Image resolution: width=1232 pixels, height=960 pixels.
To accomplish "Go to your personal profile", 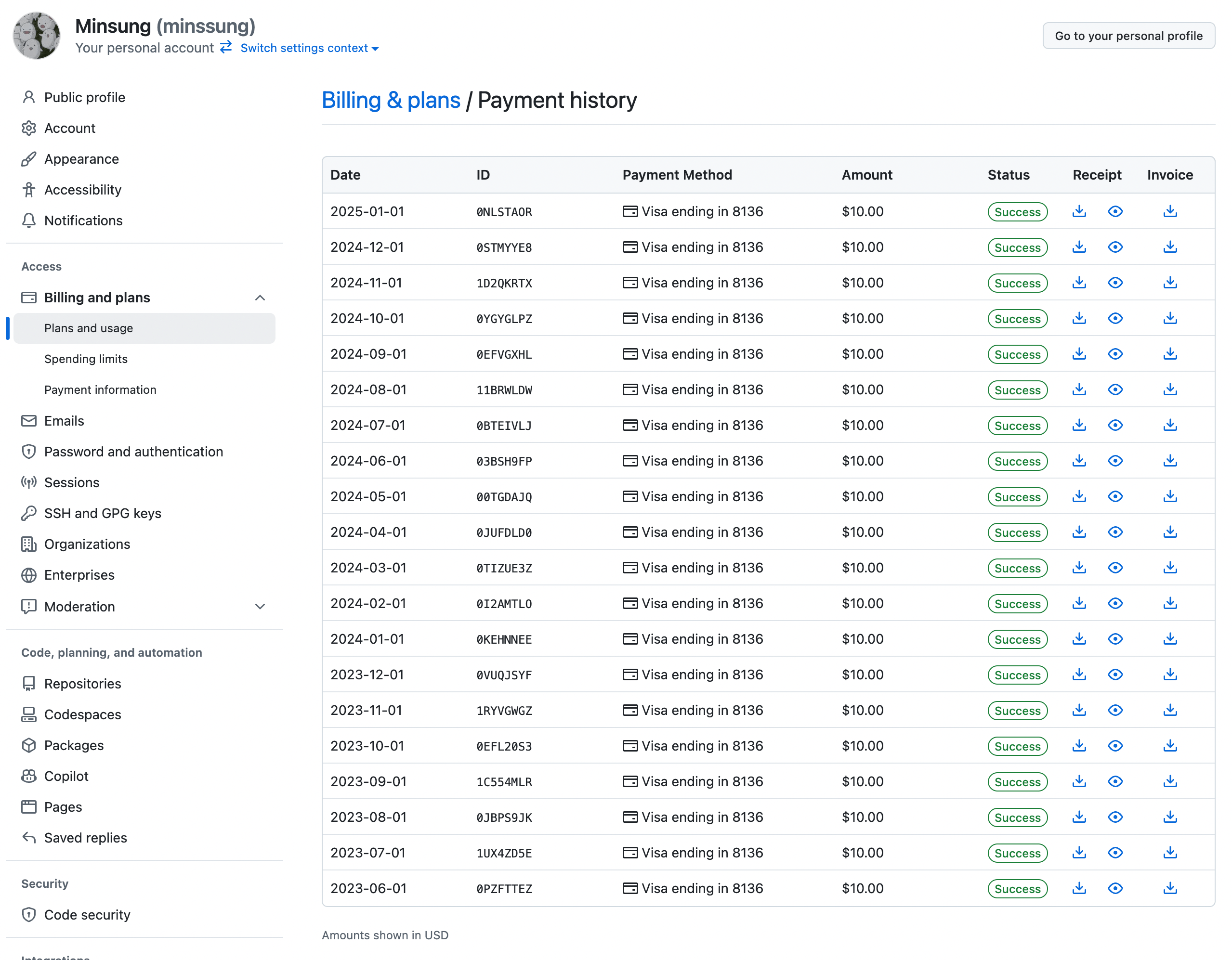I will (x=1128, y=36).
